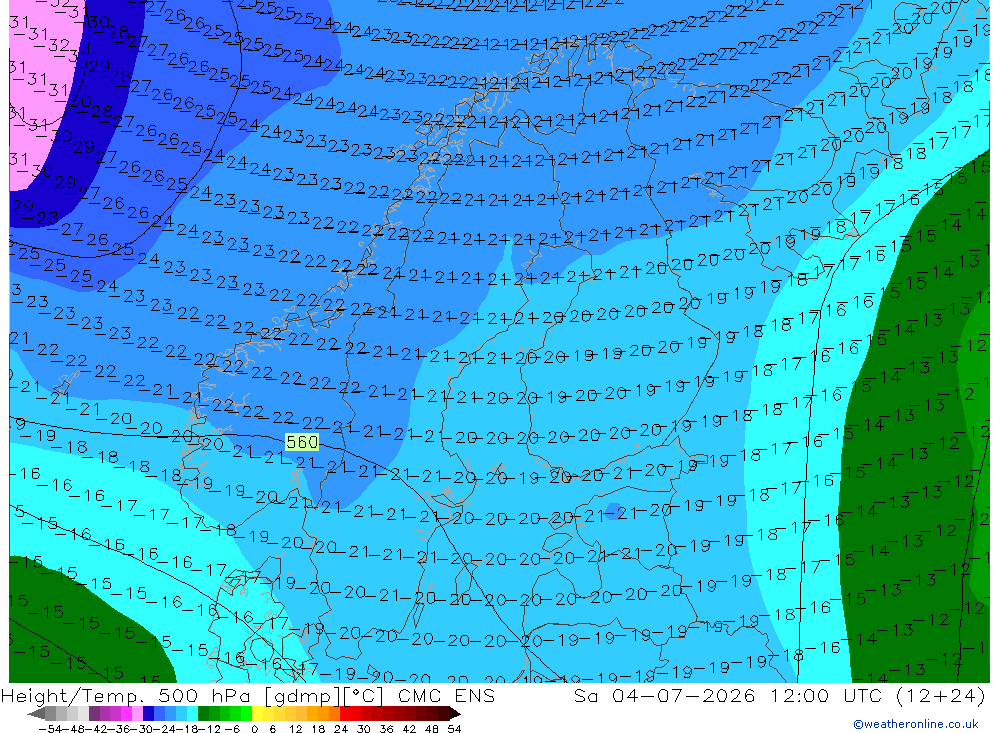Click the "12:00 UTC" time text
Screen dimensions: 1000x733
pos(825,696)
